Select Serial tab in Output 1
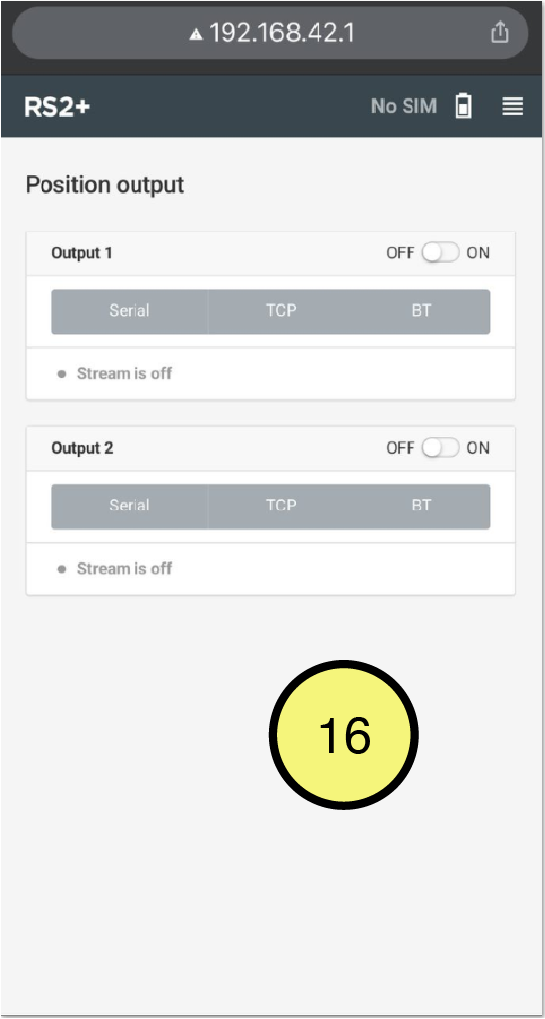 click(x=129, y=311)
